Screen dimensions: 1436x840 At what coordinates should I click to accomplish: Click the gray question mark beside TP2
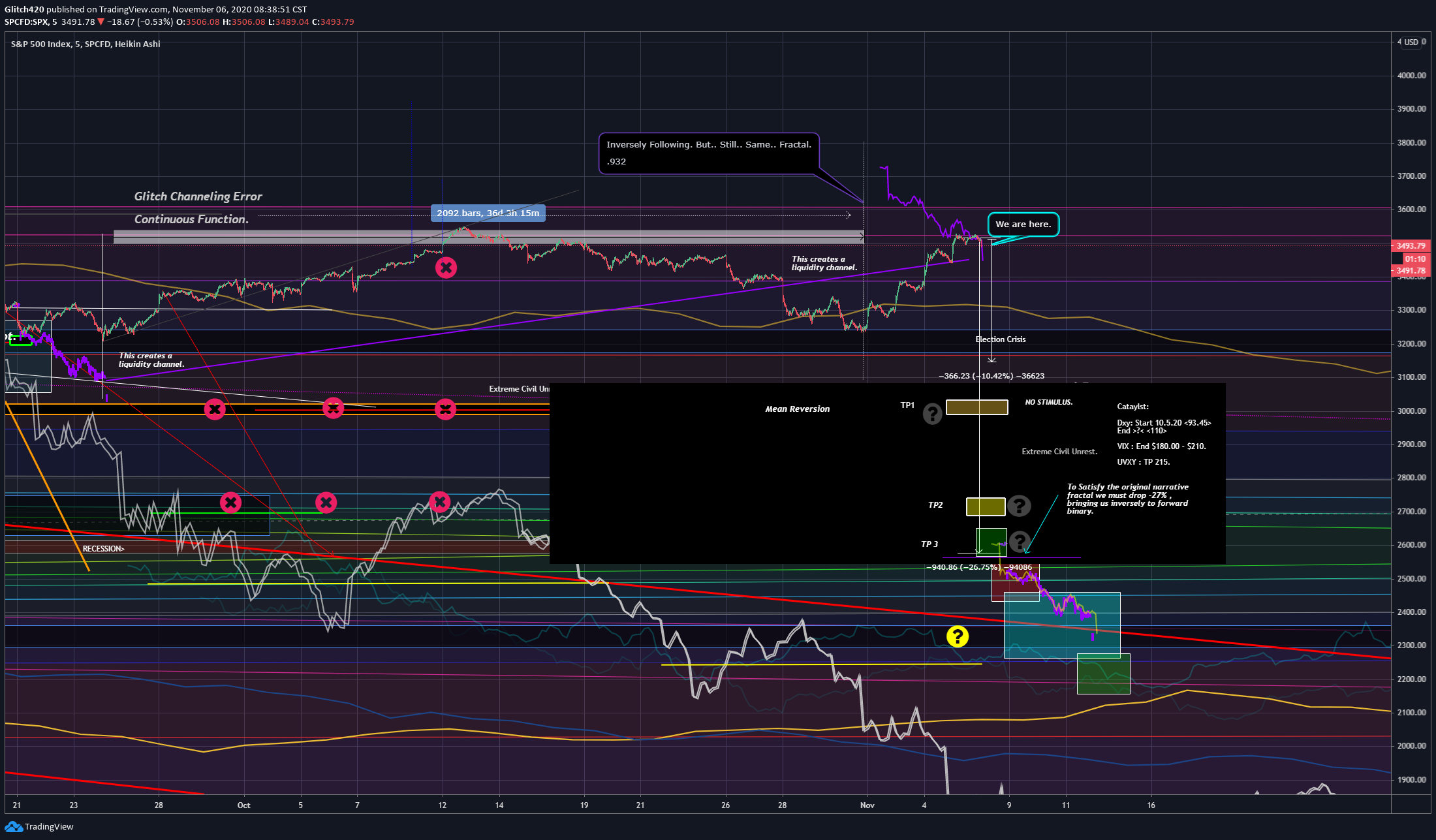click(1019, 505)
